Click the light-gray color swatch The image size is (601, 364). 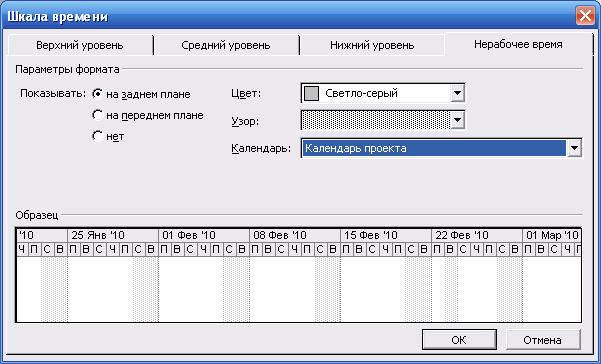(311, 93)
